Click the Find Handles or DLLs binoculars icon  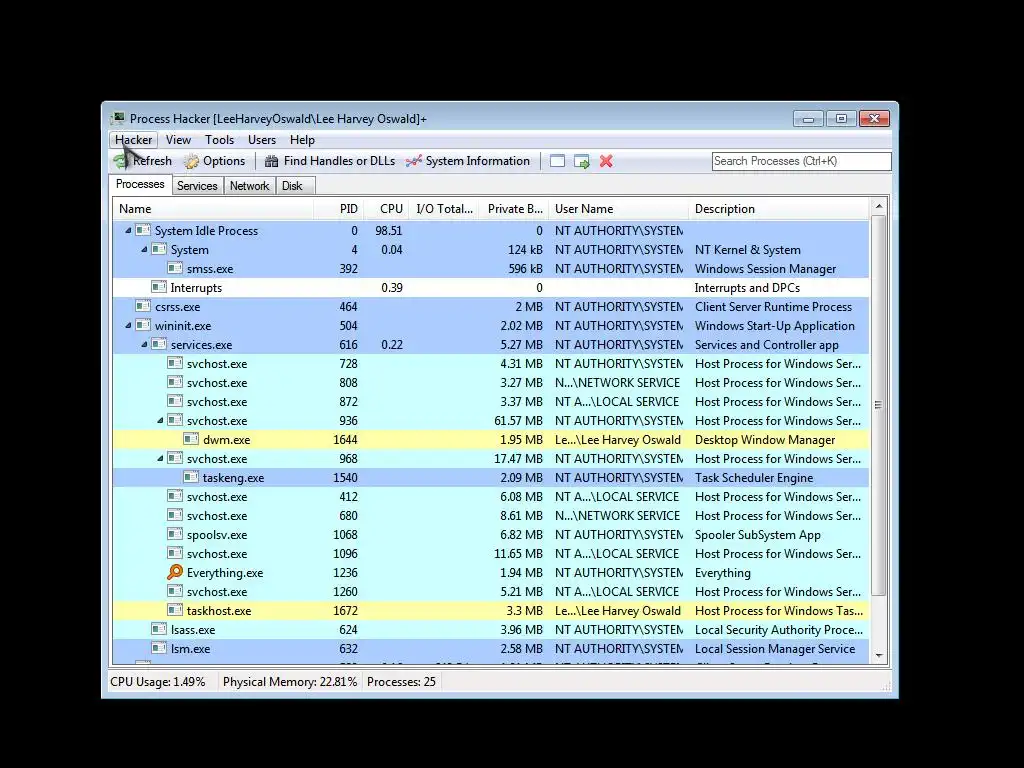pyautogui.click(x=271, y=161)
